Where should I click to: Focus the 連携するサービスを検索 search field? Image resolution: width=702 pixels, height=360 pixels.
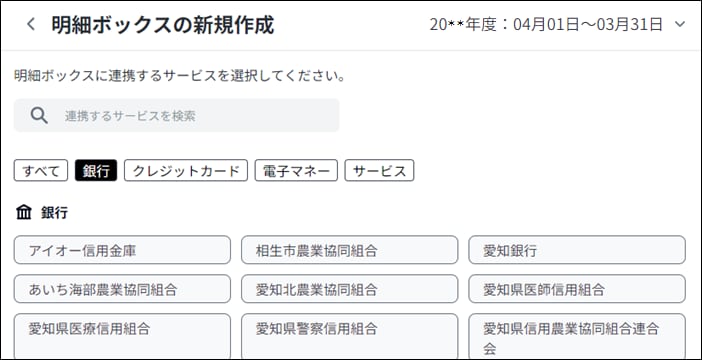point(176,116)
